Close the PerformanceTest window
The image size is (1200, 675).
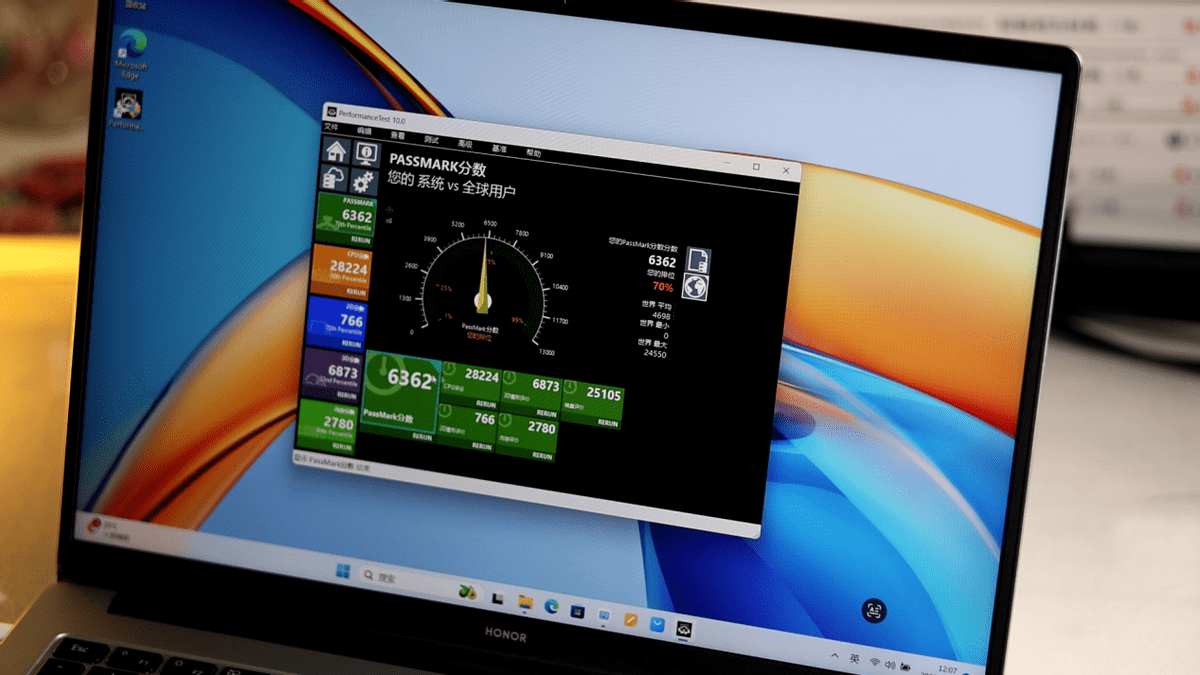787,171
